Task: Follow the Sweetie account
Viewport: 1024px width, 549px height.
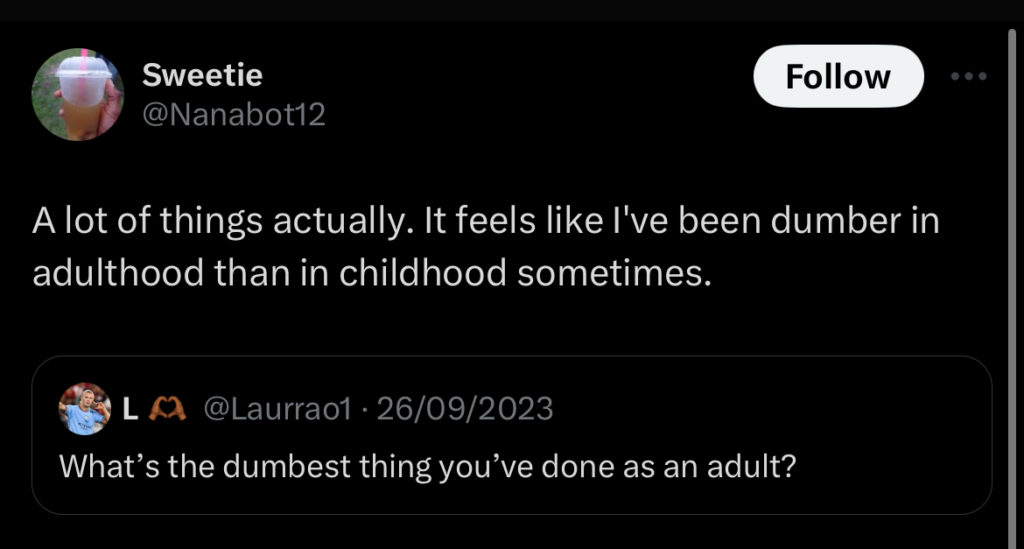Action: coord(837,77)
